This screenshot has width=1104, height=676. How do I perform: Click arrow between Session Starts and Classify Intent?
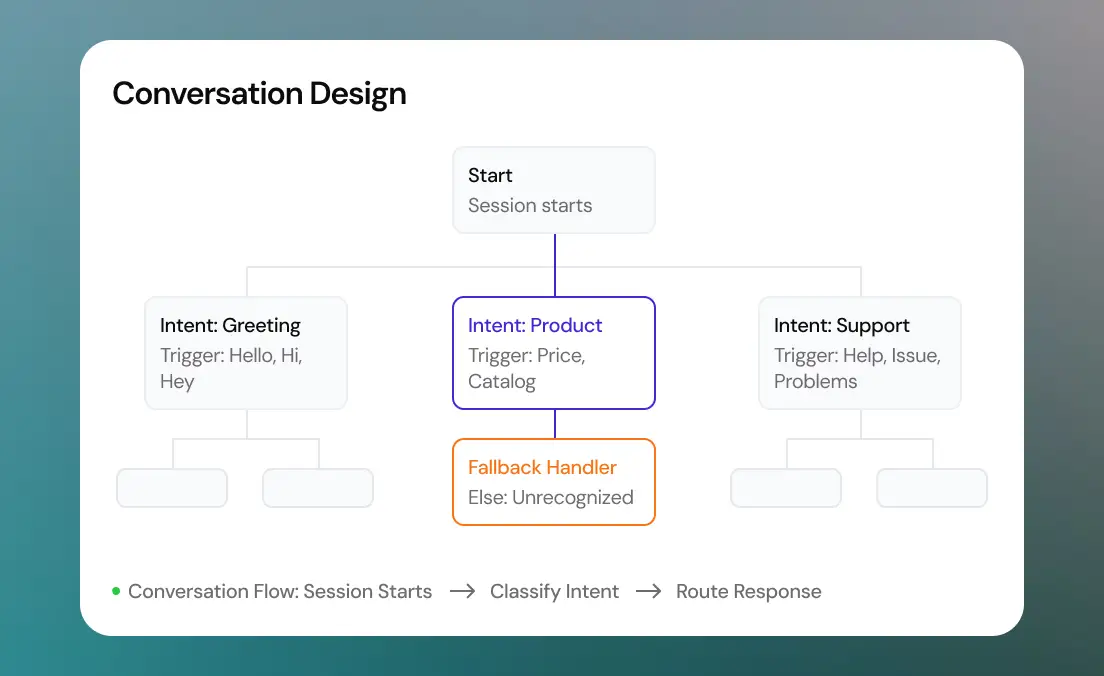pos(463,591)
